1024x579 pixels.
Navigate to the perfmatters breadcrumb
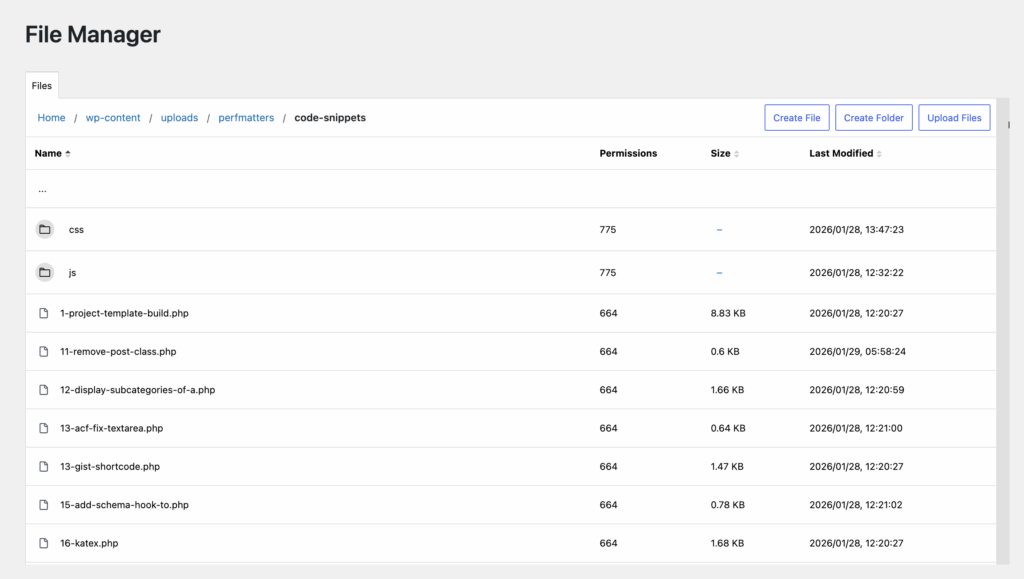point(246,117)
